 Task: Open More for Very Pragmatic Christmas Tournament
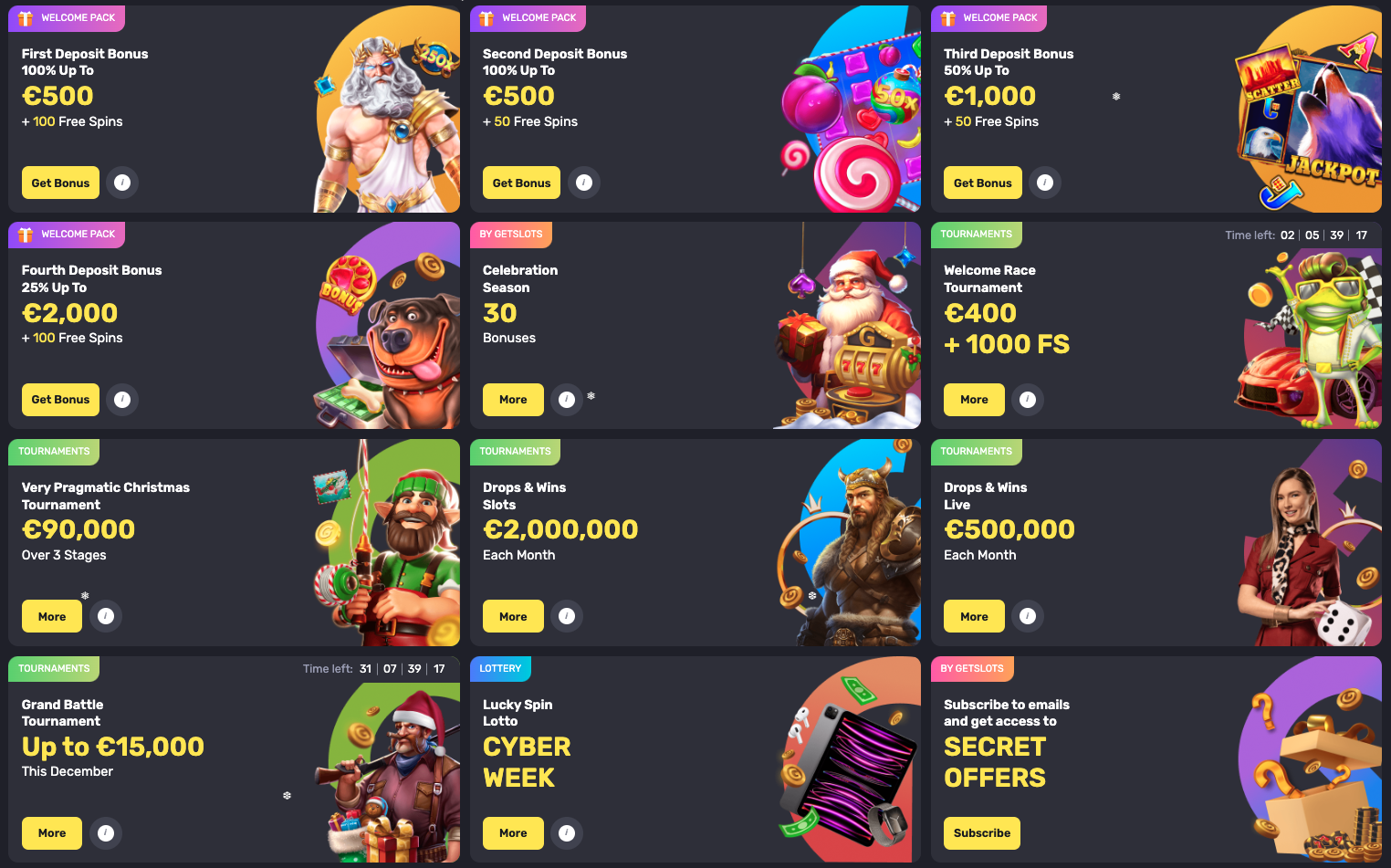(52, 616)
